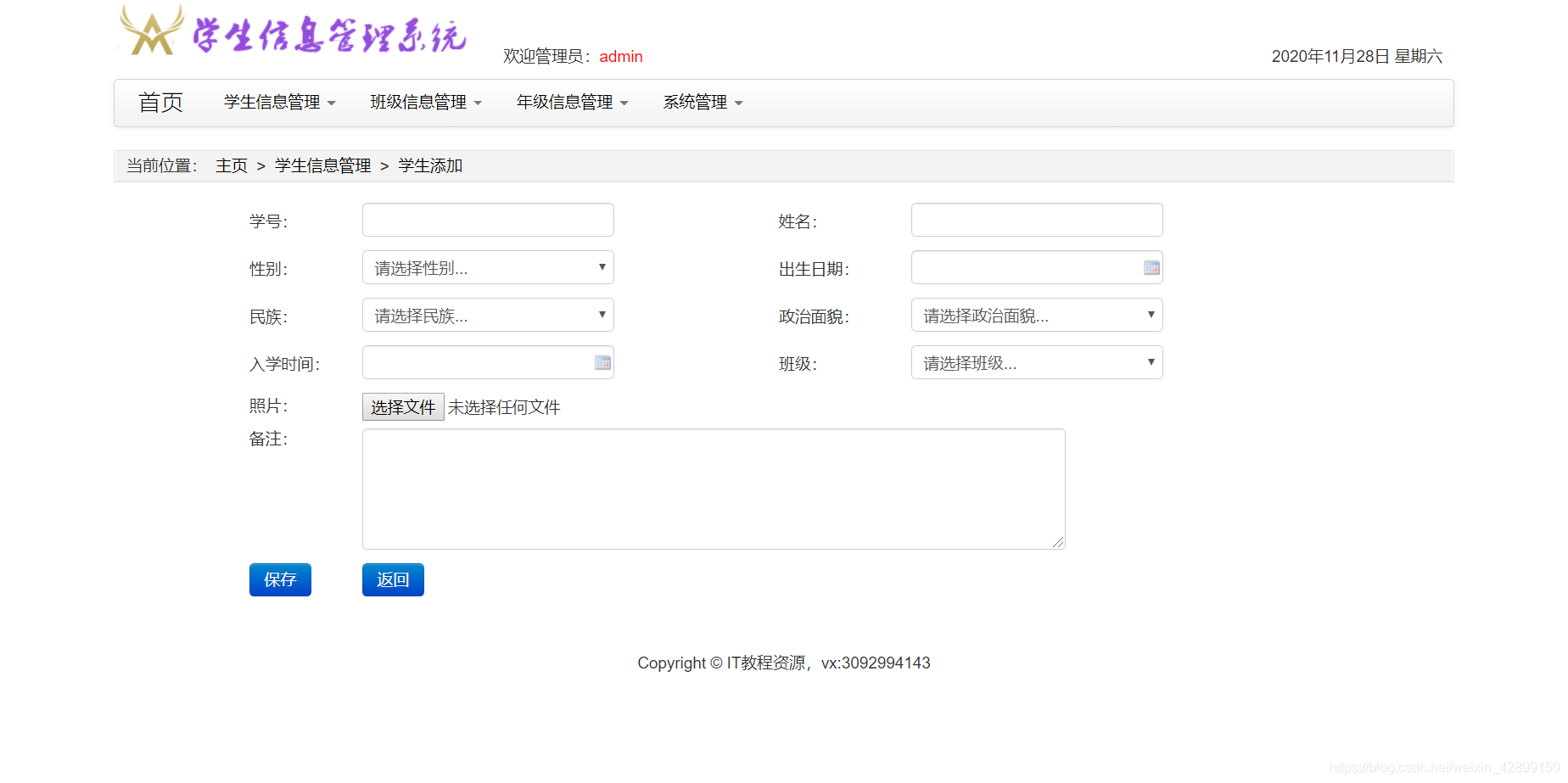The height and width of the screenshot is (783, 1568).
Task: Go to 首页 in navigation bar
Action: (161, 103)
